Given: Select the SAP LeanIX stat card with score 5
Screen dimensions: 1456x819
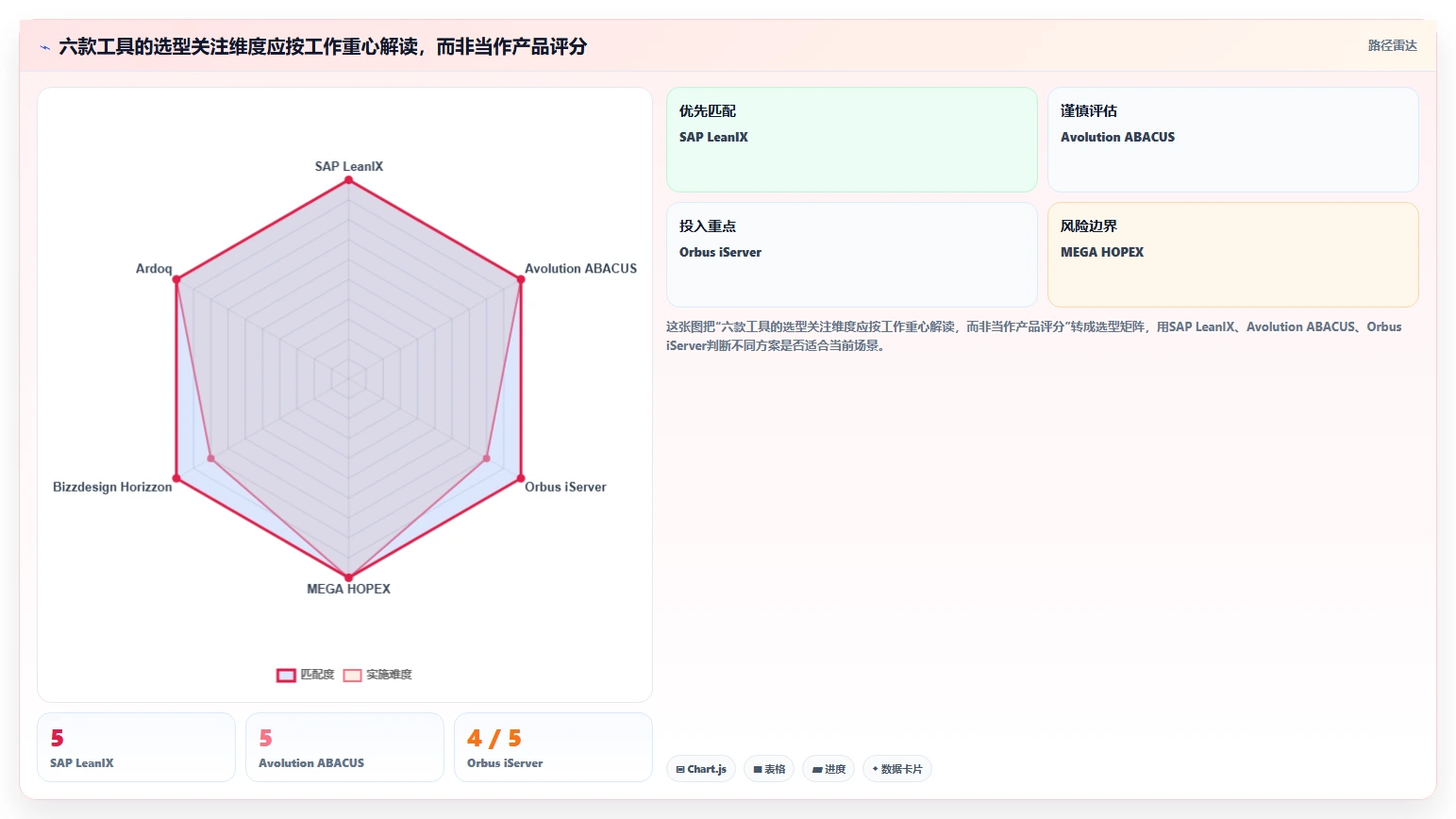Looking at the screenshot, I should coord(136,747).
